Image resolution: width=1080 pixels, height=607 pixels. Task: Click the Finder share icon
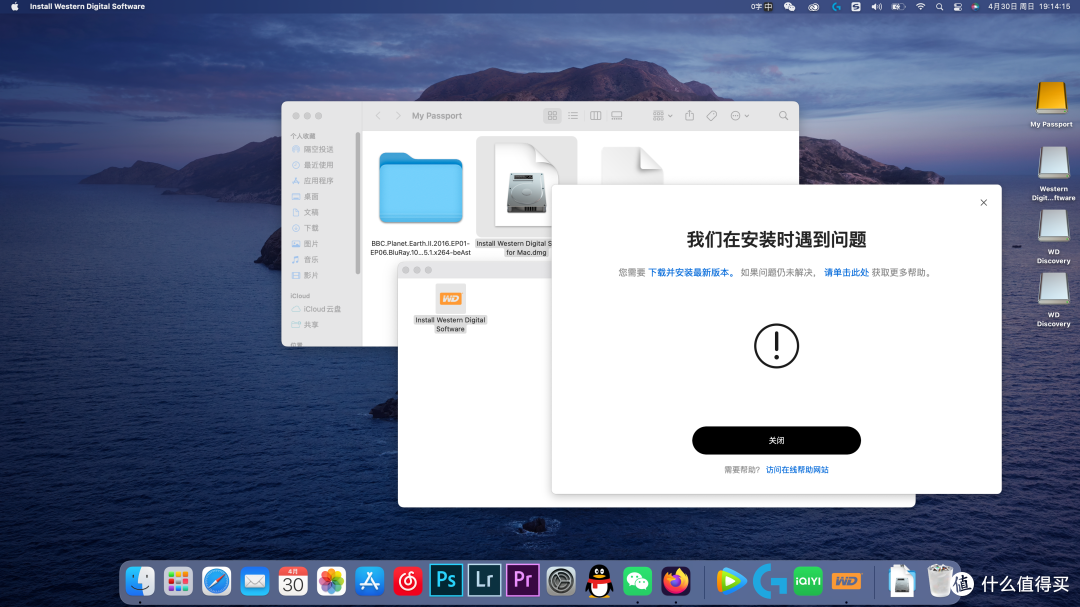(x=689, y=116)
